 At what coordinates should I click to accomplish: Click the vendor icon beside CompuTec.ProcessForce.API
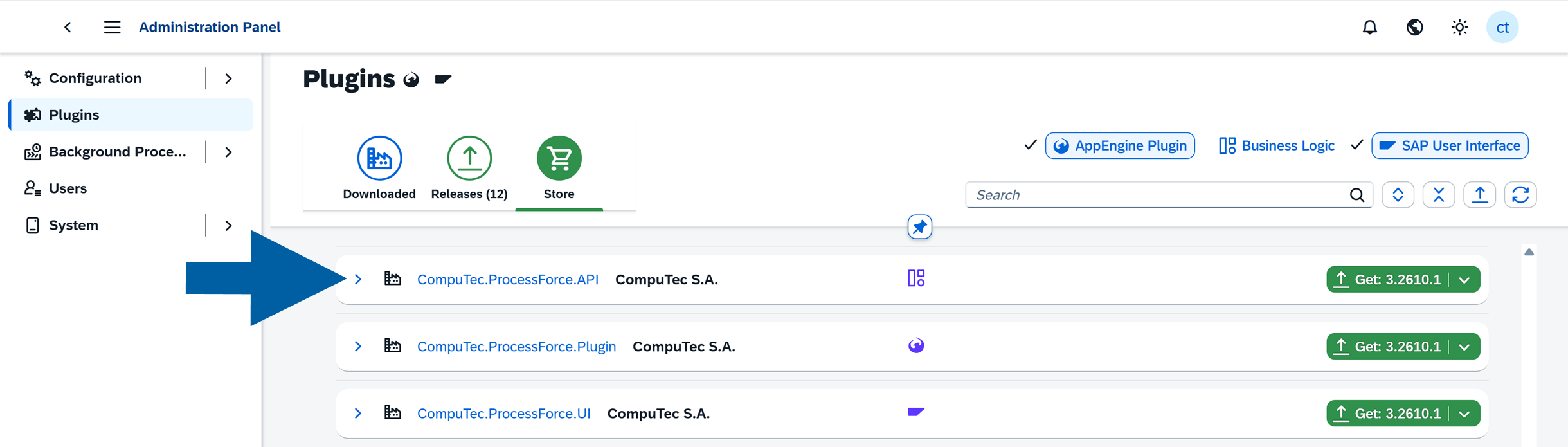(392, 278)
